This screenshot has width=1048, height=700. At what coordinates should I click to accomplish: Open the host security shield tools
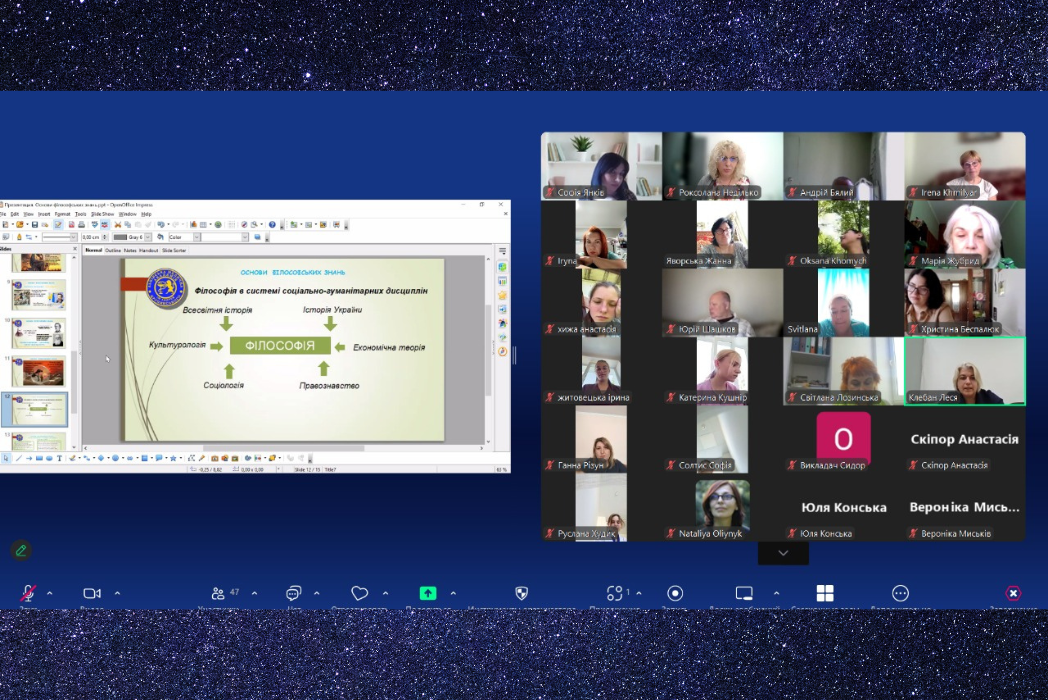click(x=522, y=593)
